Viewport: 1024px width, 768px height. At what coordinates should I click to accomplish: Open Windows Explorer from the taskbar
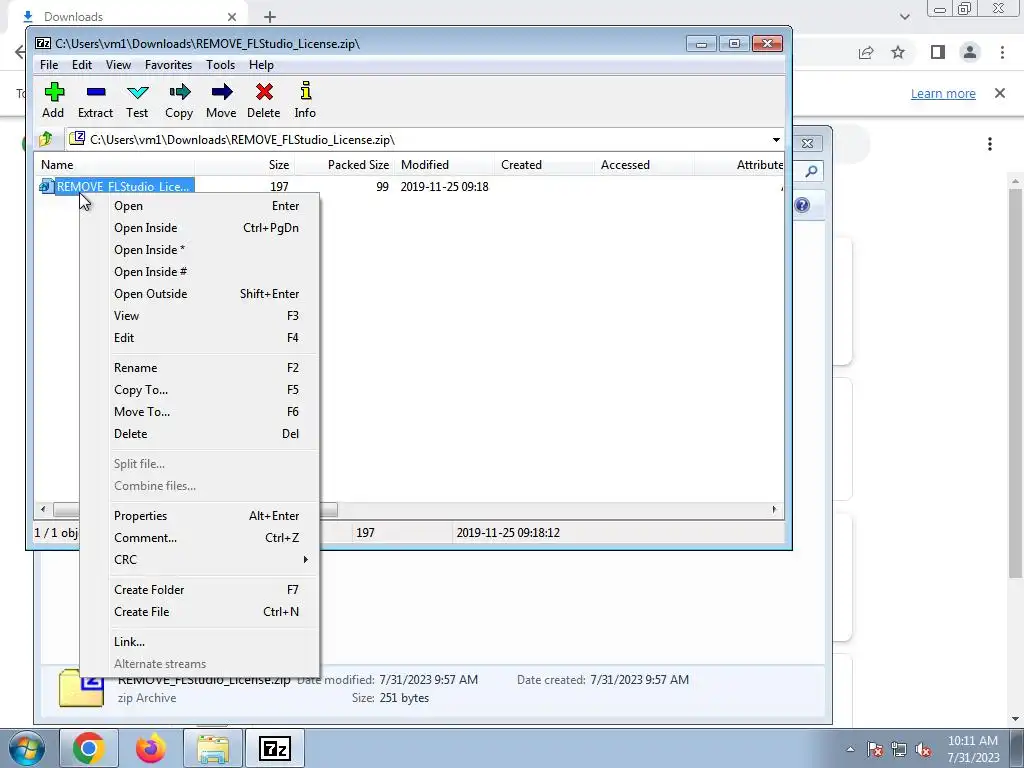[x=213, y=748]
